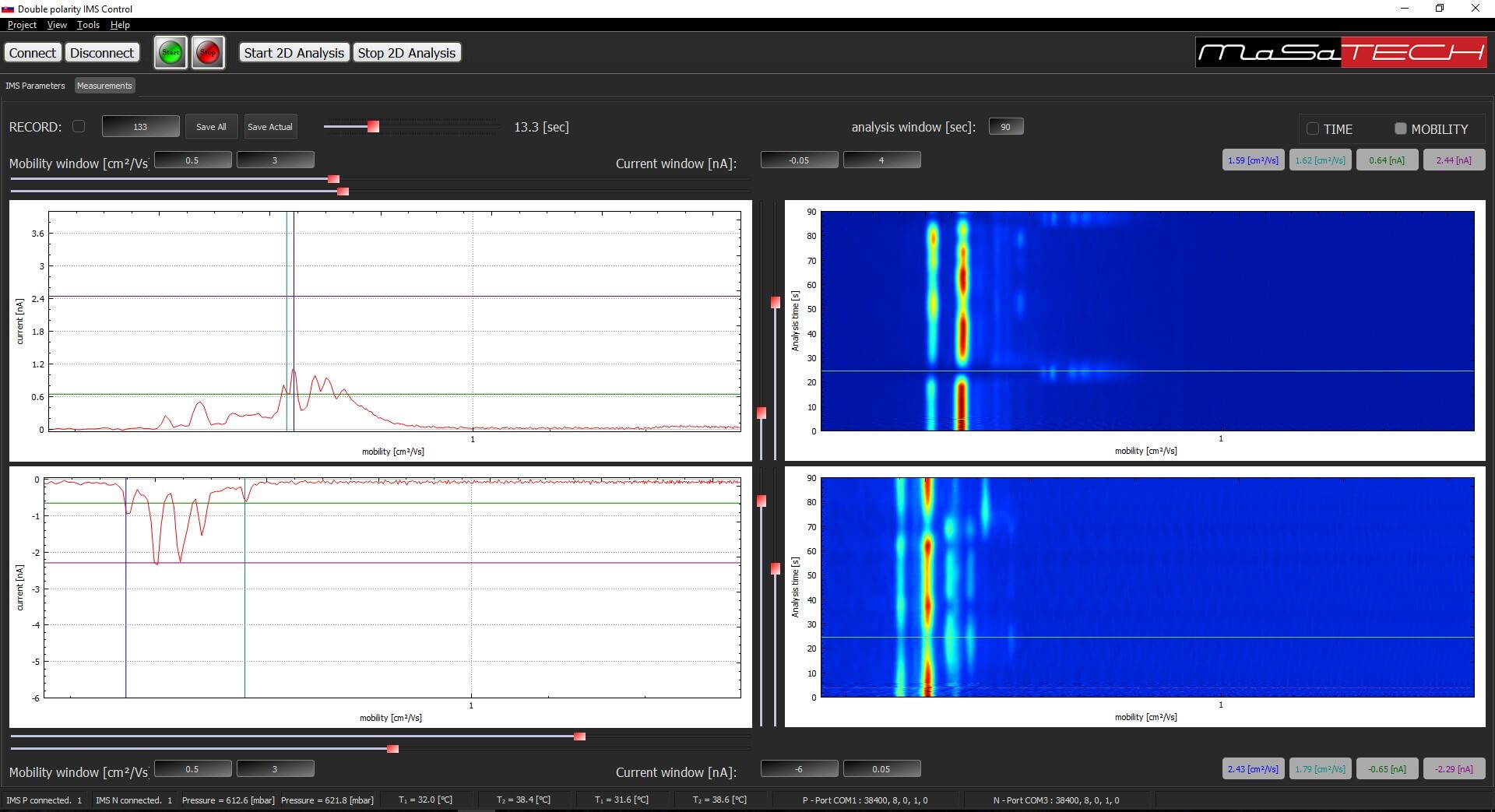Click Save All button

point(211,127)
